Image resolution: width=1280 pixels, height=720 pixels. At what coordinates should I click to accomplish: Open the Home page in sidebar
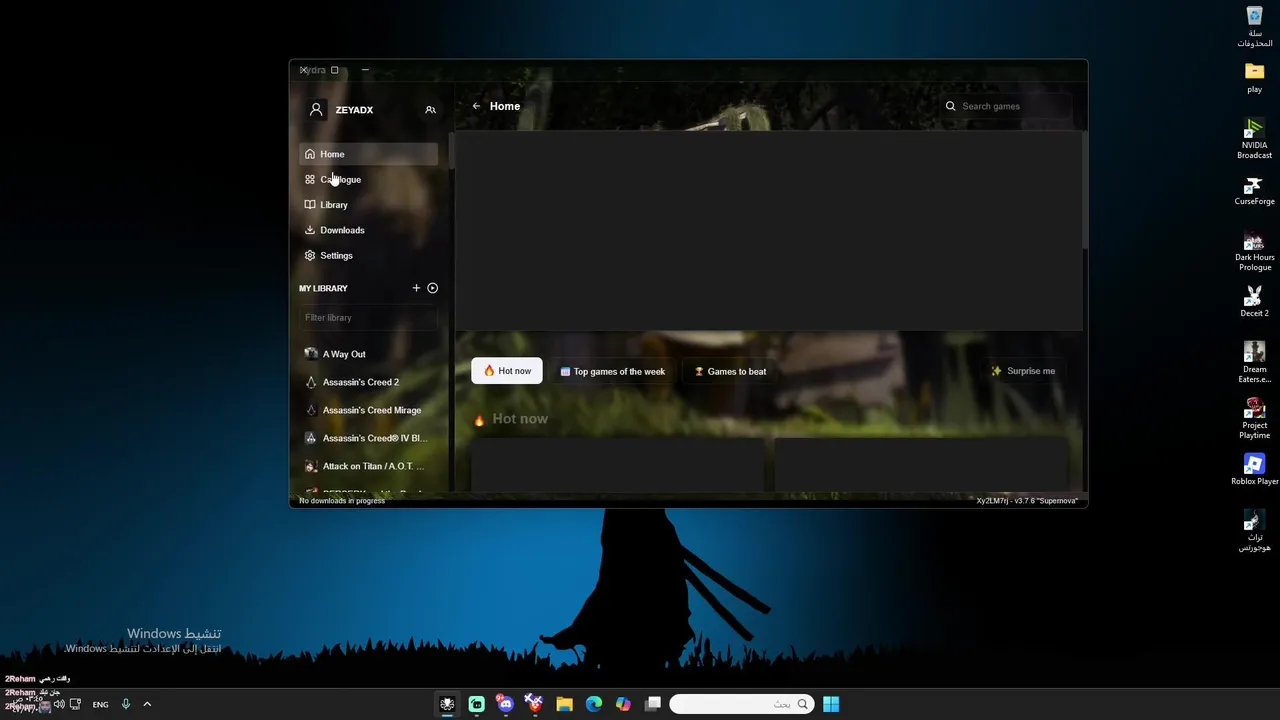(368, 154)
